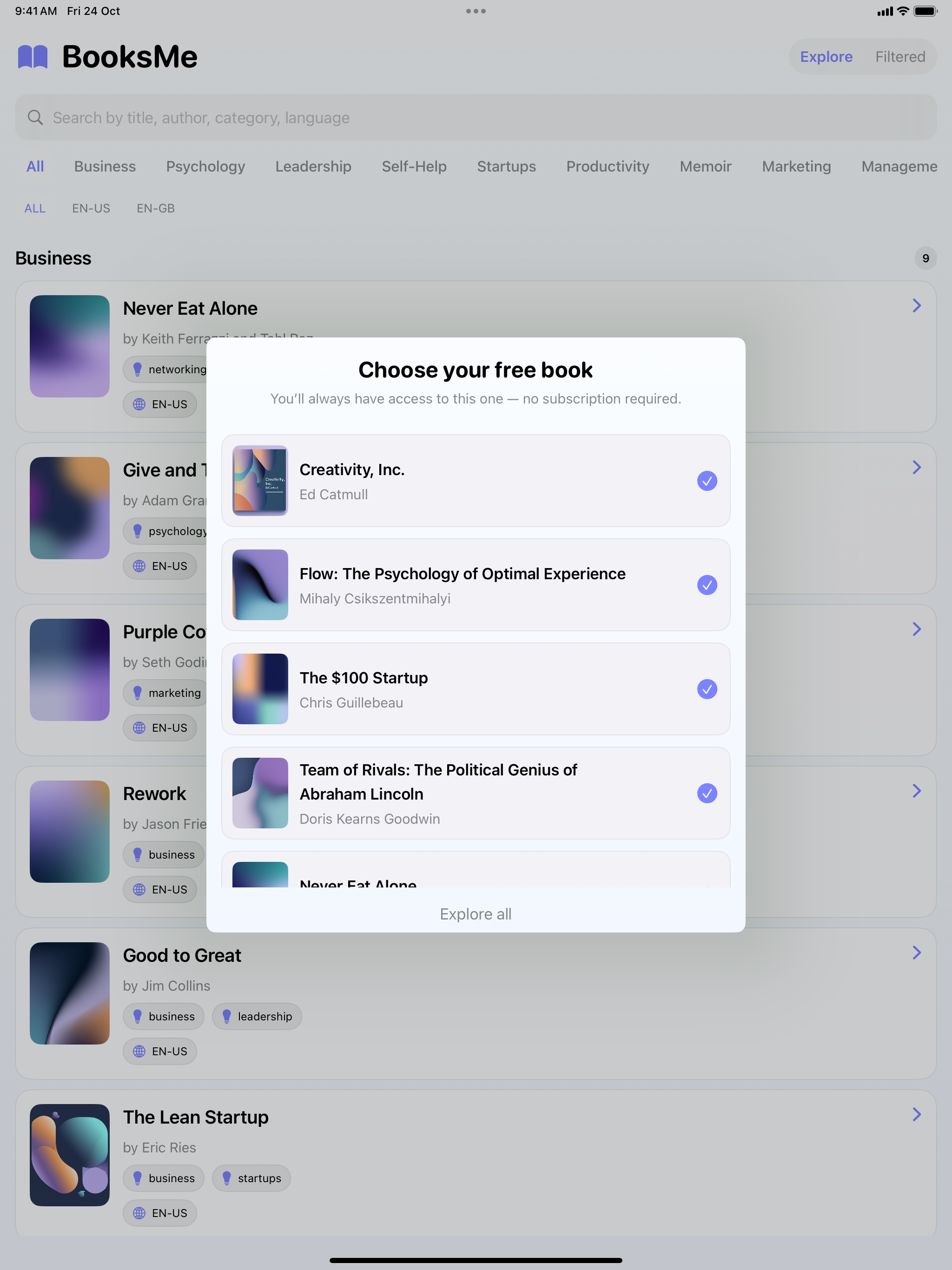Check The $100 Startup selection circle
952x1270 pixels.
(707, 689)
